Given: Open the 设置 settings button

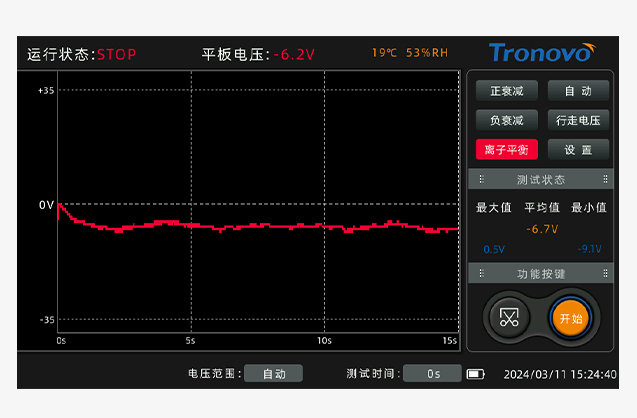Looking at the screenshot, I should point(578,149).
